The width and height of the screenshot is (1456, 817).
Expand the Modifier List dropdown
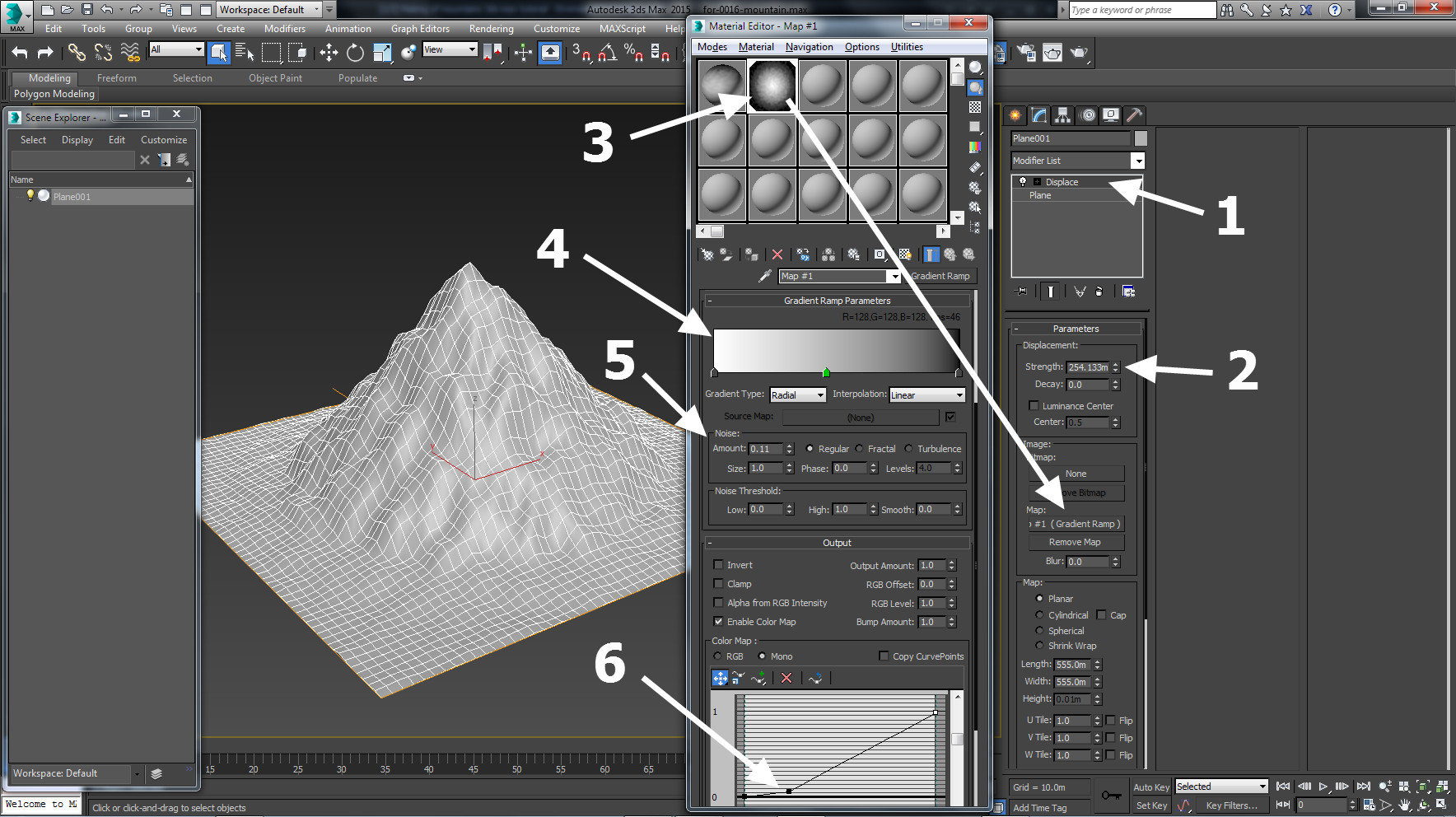click(1137, 161)
